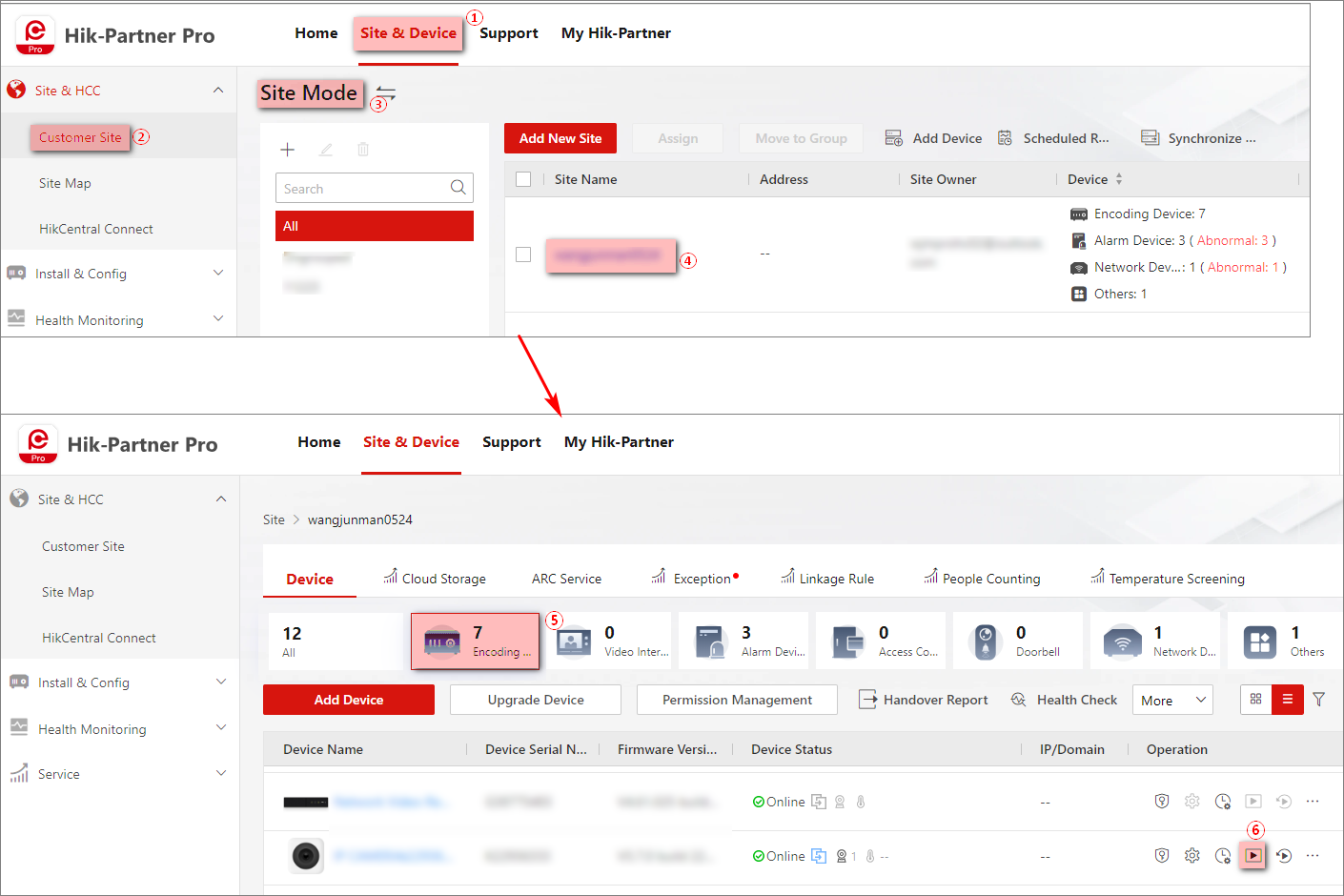Open the Support tab in the lower screenshot
Image resolution: width=1344 pixels, height=896 pixels.
pyautogui.click(x=512, y=442)
